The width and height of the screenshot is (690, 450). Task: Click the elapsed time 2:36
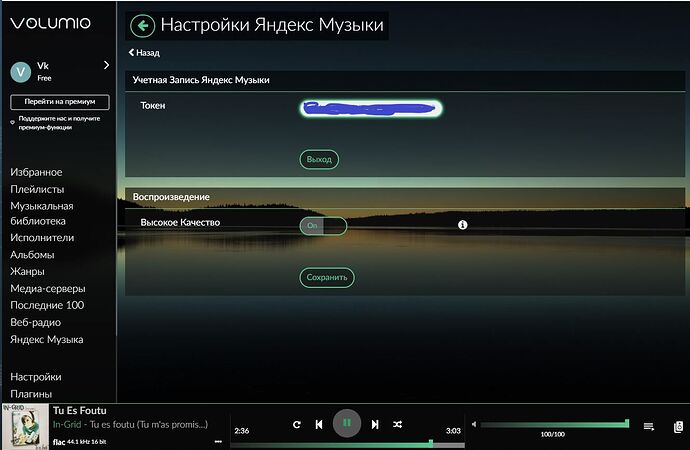point(242,431)
